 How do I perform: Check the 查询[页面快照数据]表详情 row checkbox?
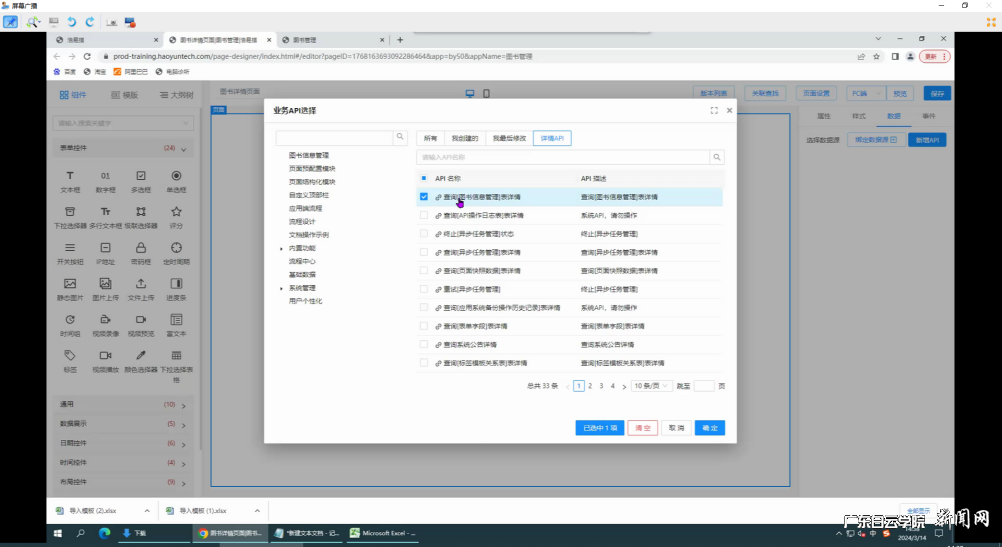coord(424,270)
